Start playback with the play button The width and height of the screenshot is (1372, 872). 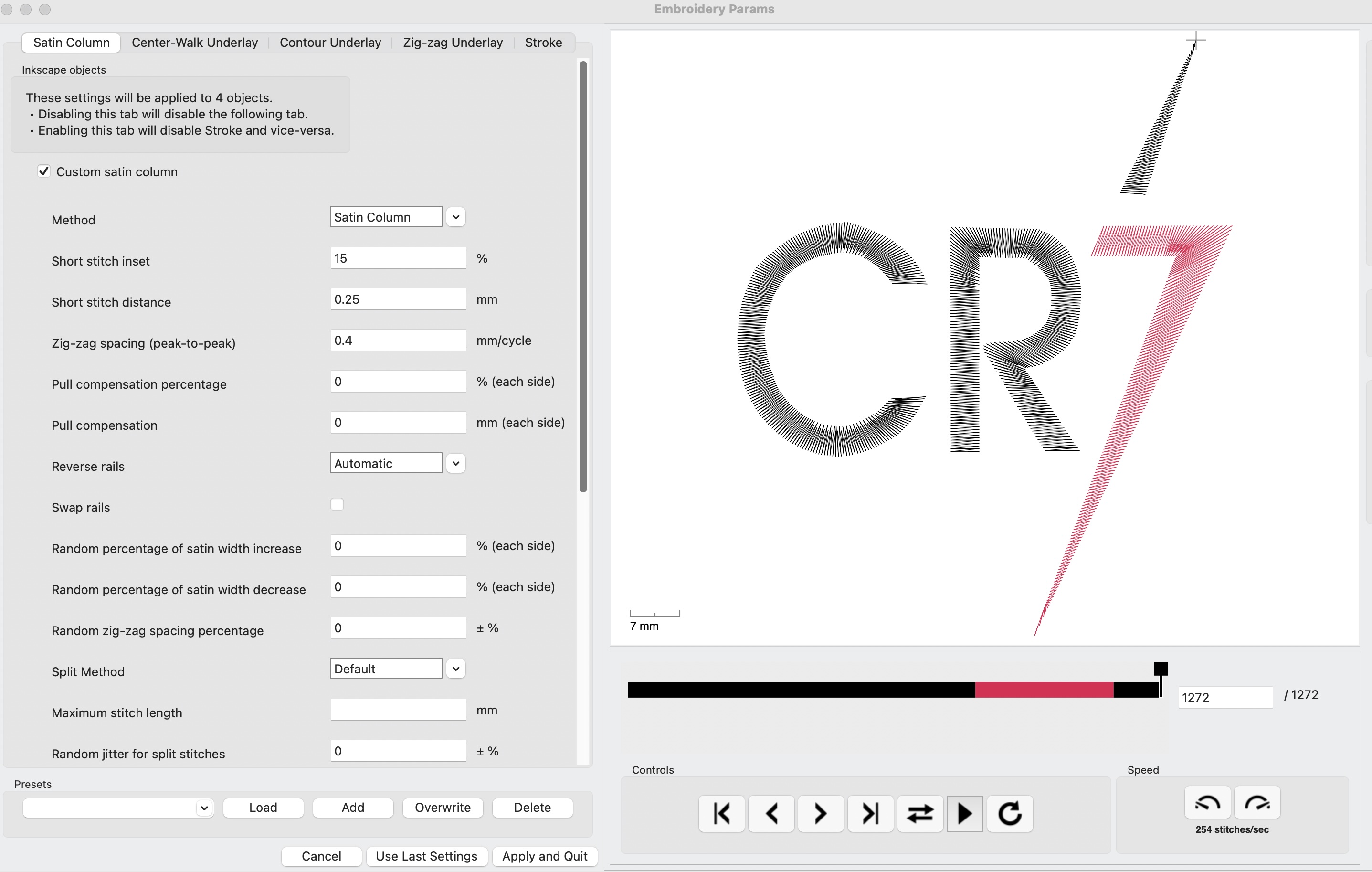tap(965, 813)
